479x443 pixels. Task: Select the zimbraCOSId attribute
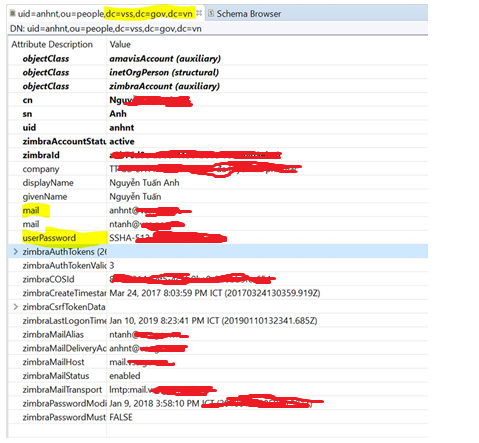pos(48,279)
